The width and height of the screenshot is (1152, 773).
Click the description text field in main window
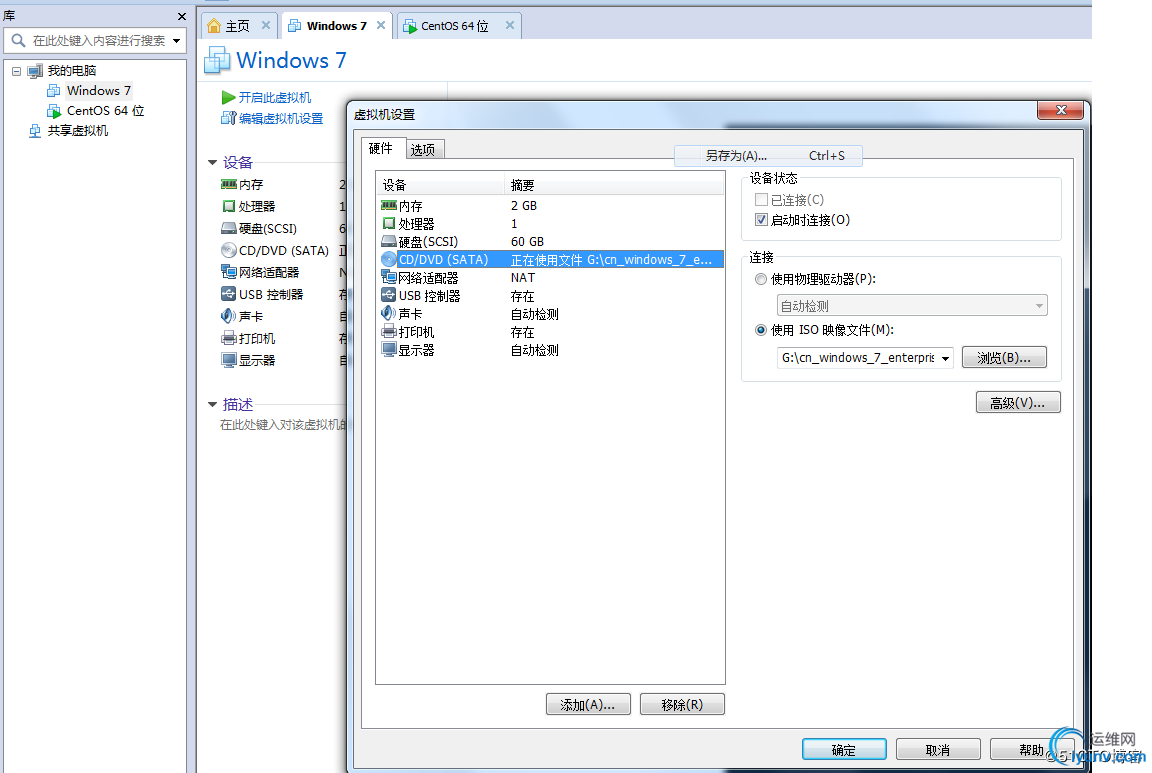pyautogui.click(x=284, y=425)
